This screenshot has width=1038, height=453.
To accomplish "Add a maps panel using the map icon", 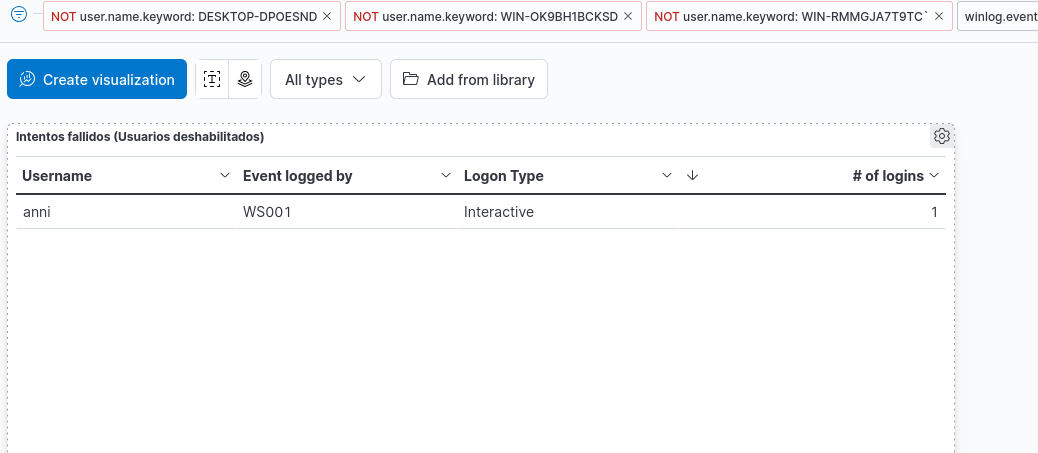I will [245, 79].
